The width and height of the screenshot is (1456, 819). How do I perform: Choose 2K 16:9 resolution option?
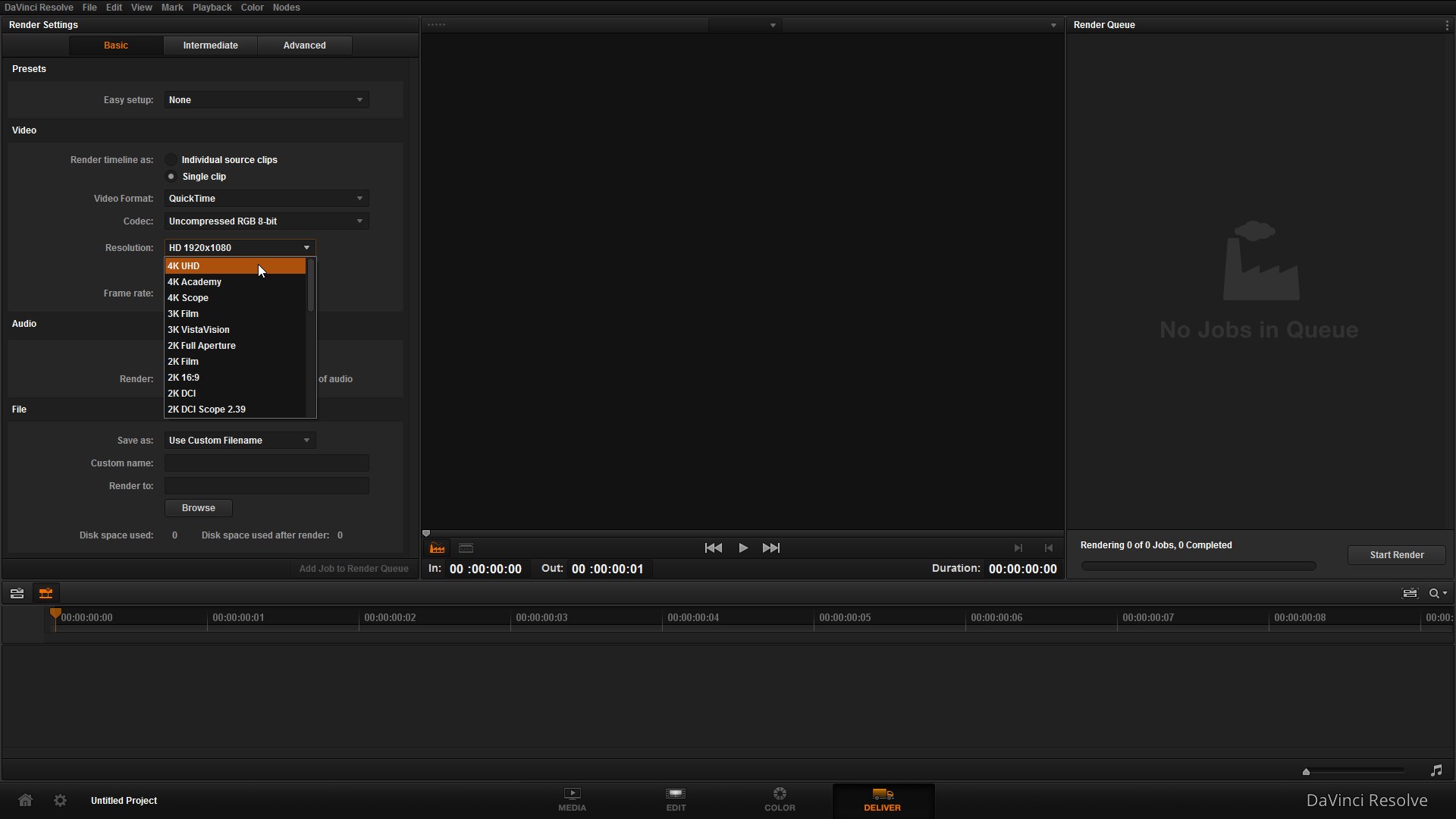(235, 378)
